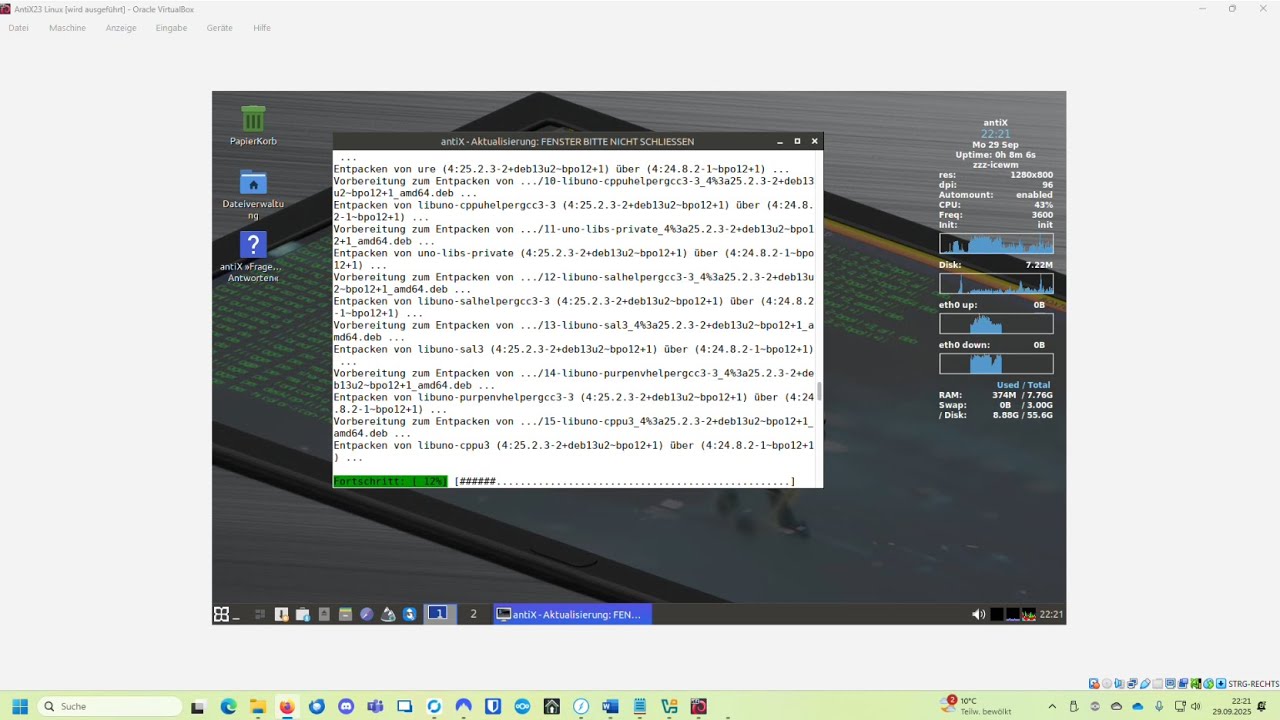Image resolution: width=1280 pixels, height=720 pixels.
Task: Click the volume speaker icon in antiX tray
Action: (978, 614)
